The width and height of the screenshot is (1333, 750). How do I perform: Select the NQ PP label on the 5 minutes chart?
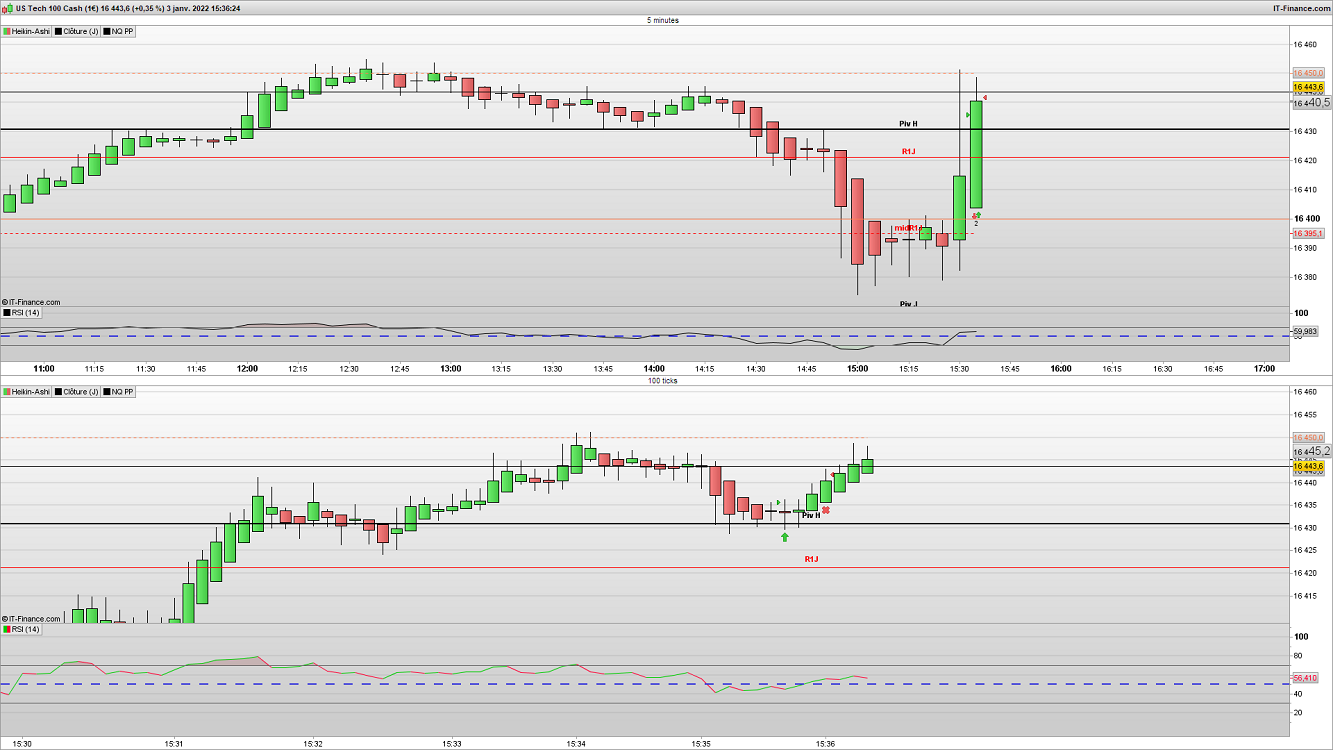(118, 31)
